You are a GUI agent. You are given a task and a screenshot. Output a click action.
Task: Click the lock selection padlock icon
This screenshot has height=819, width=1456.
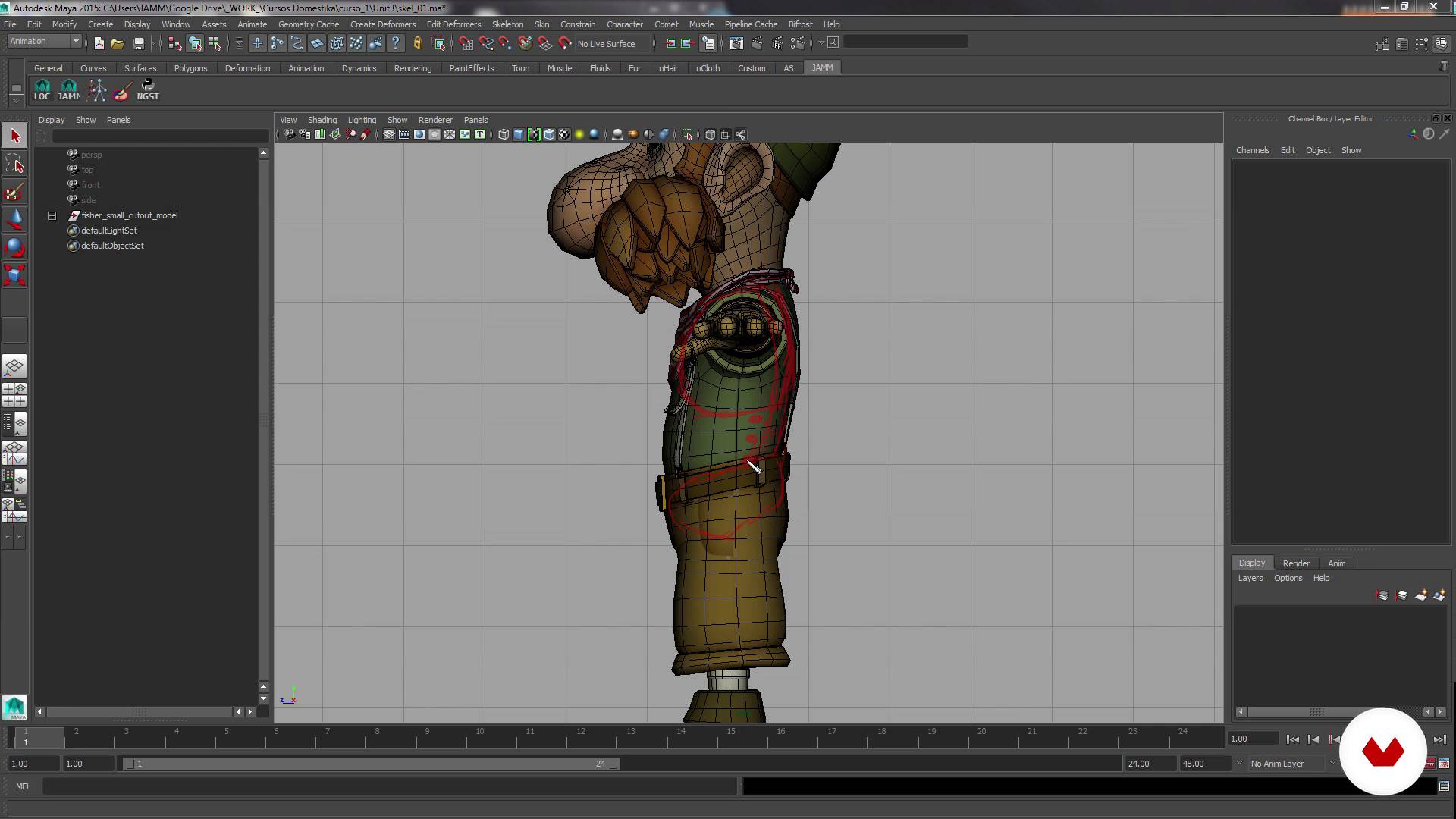(x=417, y=43)
